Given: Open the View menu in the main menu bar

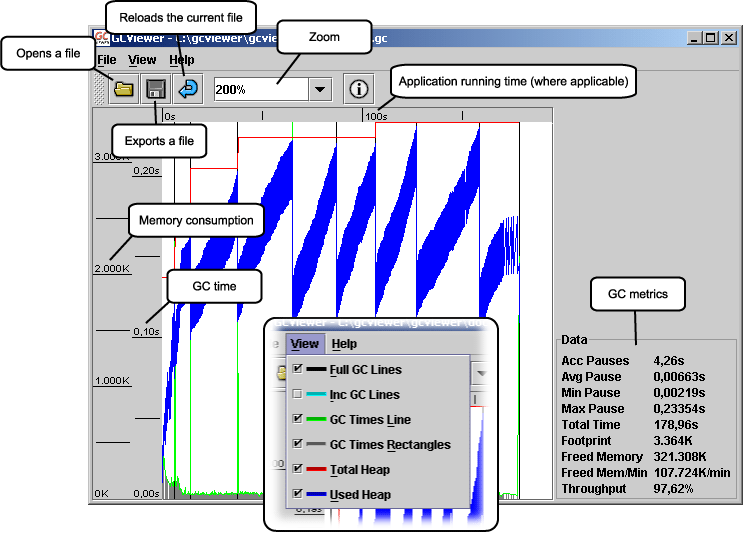Looking at the screenshot, I should tap(142, 60).
